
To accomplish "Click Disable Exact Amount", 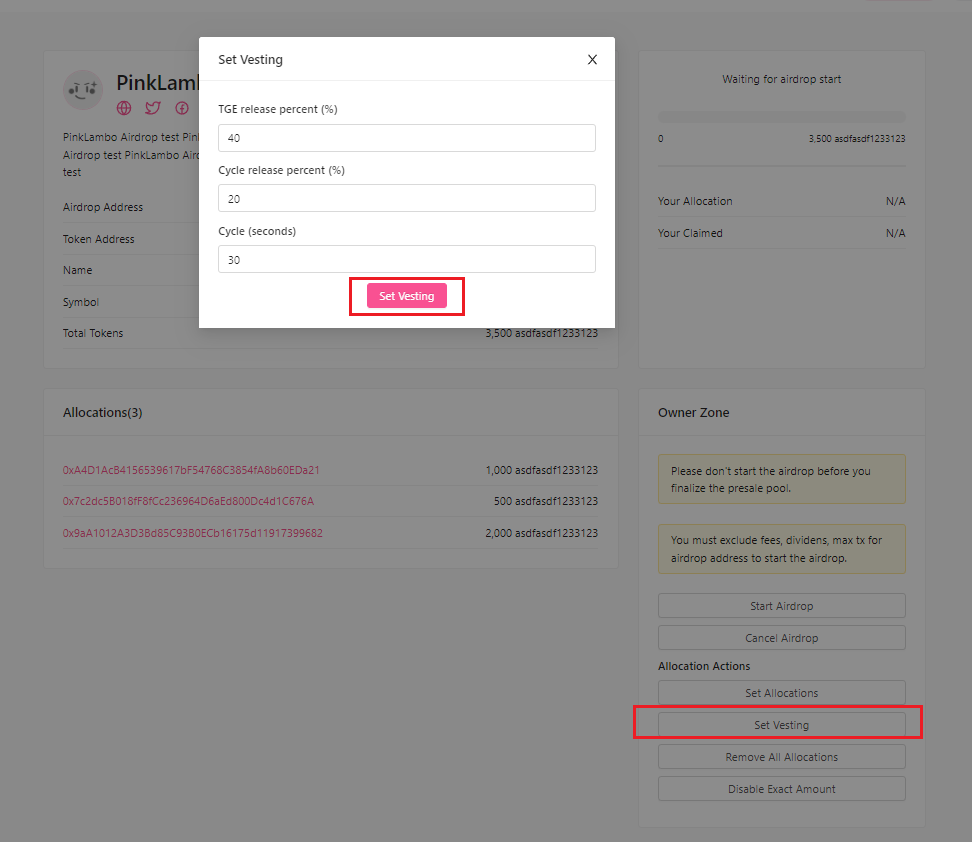I will [781, 788].
